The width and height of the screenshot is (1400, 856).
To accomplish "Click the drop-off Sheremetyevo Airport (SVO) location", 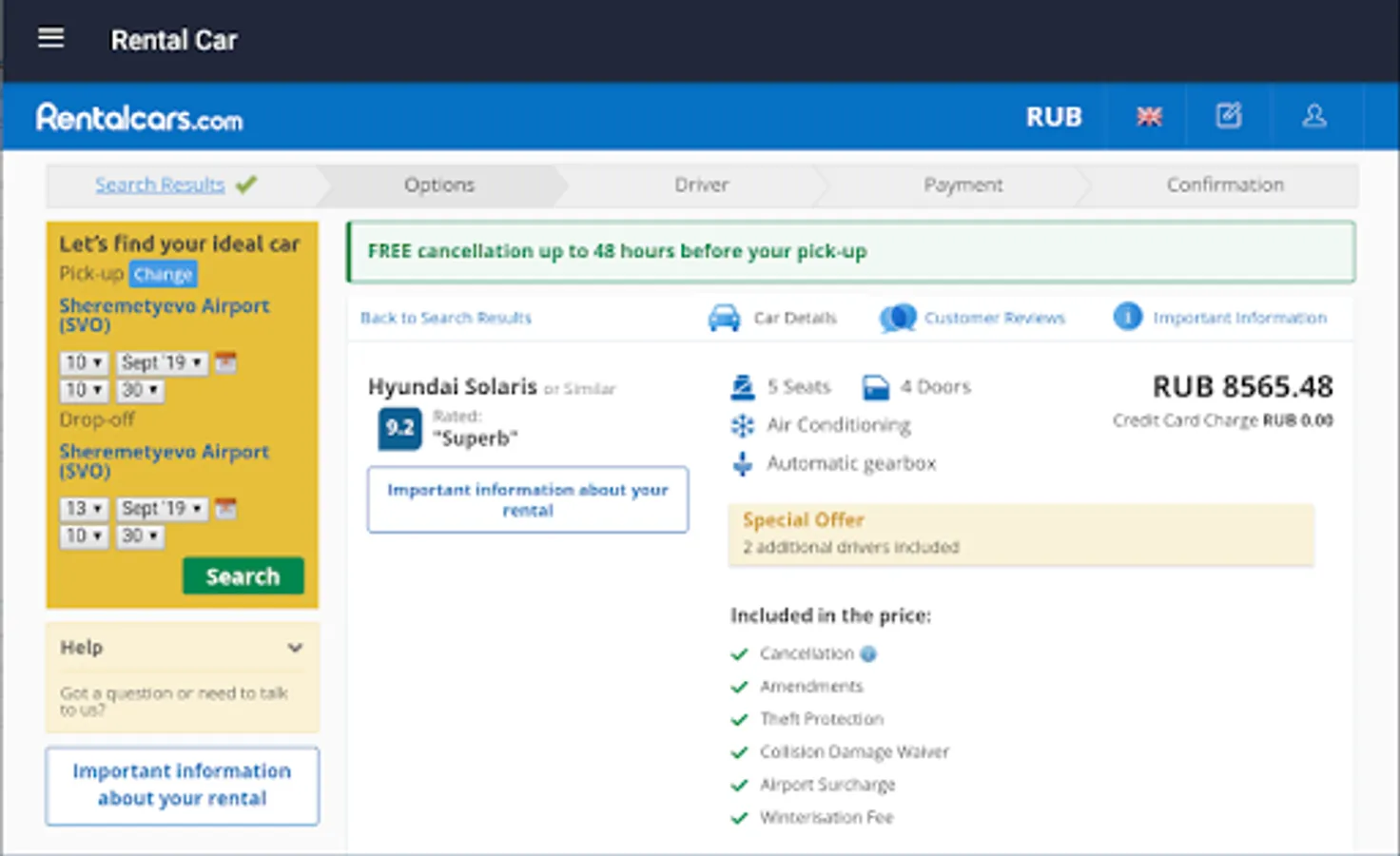I will click(165, 461).
